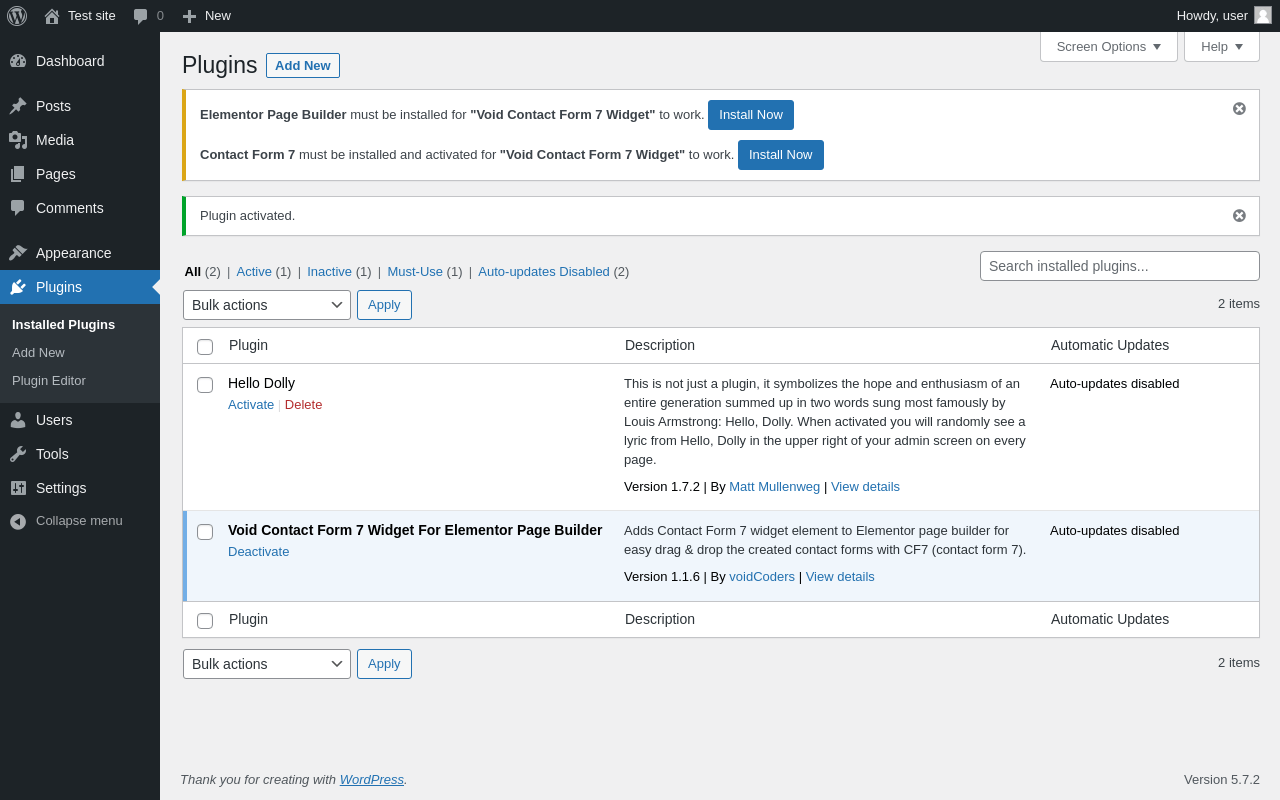Click the bottom Apply button
This screenshot has height=800, width=1280.
point(384,664)
